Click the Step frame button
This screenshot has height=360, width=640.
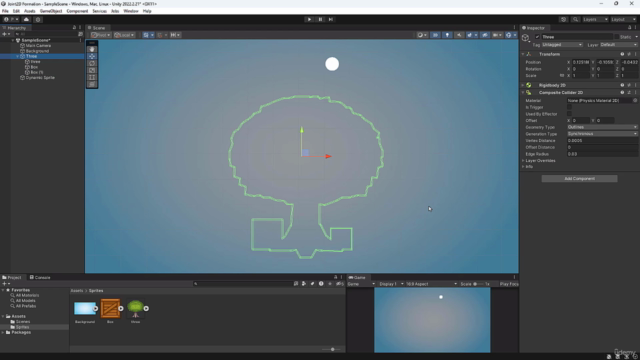[331, 19]
